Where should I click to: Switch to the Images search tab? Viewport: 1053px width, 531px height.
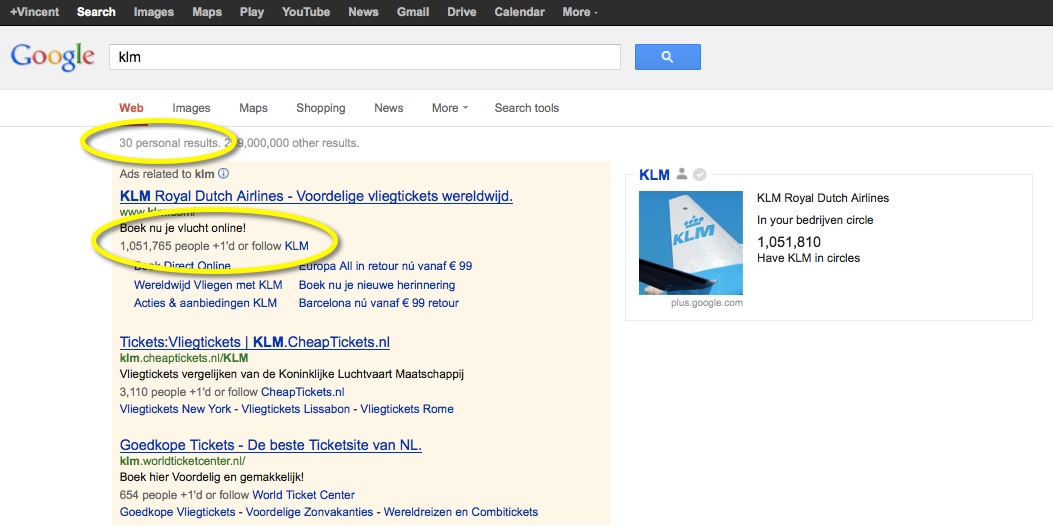coord(191,108)
